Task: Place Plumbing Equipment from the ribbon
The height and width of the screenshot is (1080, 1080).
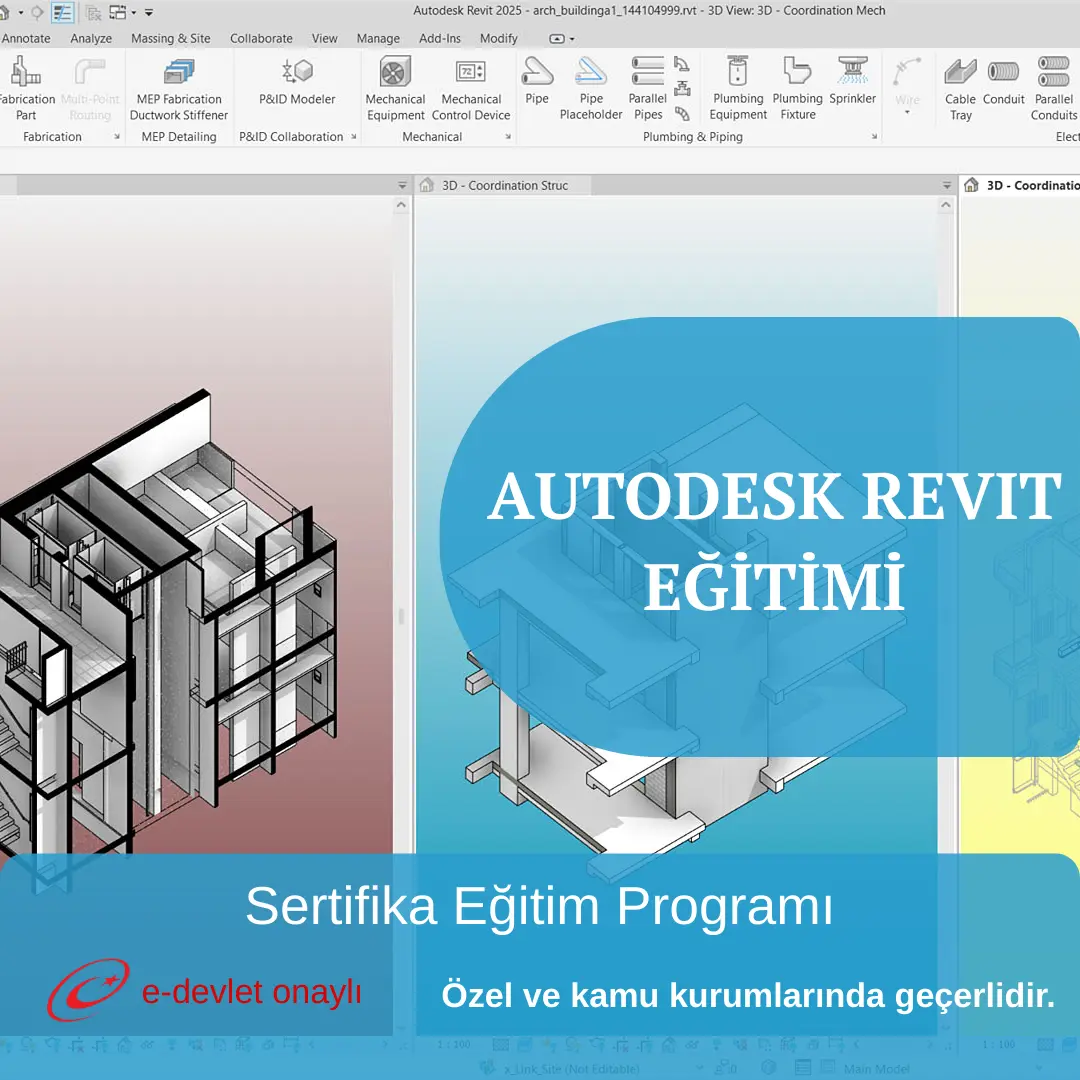Action: pos(738,89)
